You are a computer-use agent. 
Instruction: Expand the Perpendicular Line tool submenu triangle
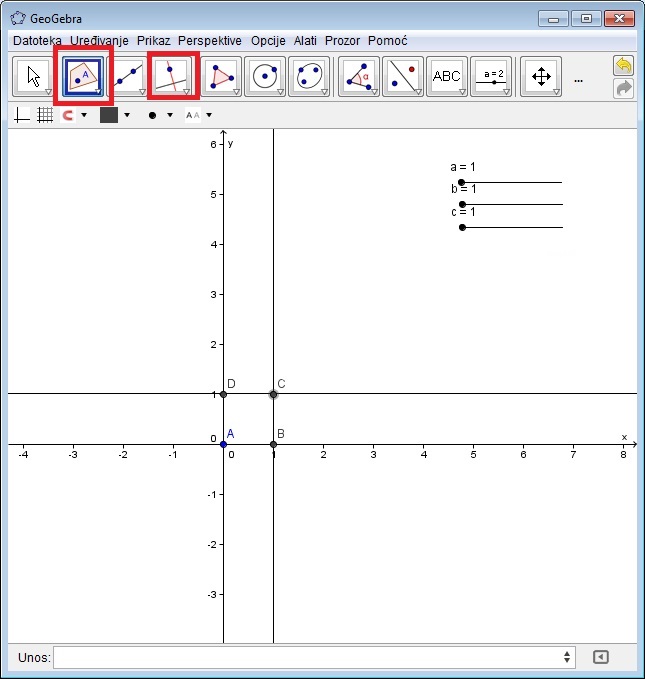tap(186, 92)
